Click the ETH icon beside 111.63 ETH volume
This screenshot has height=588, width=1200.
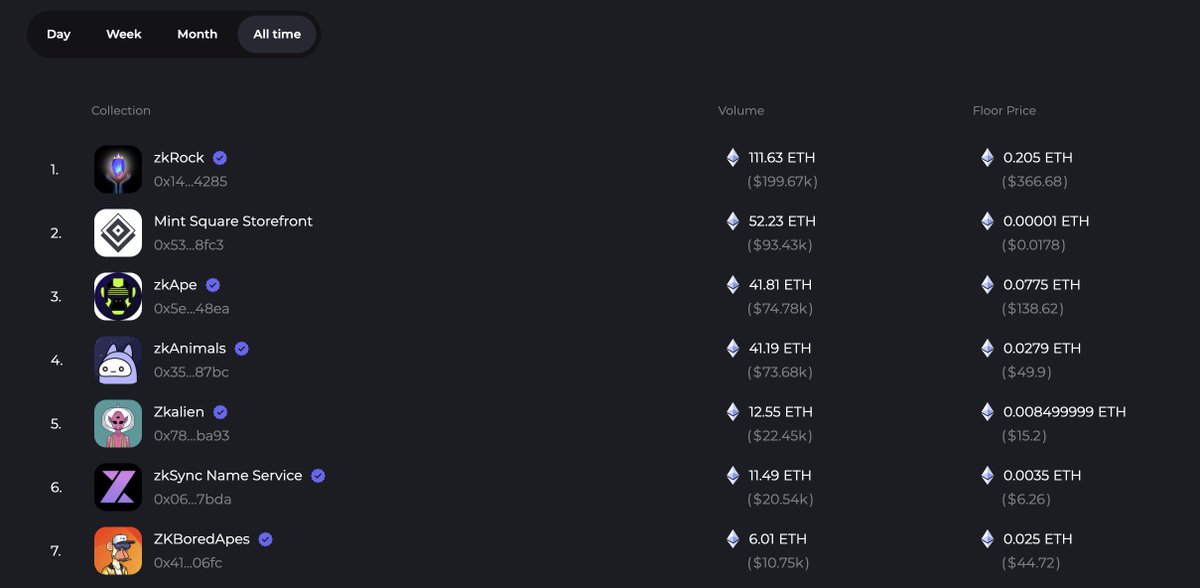733,157
